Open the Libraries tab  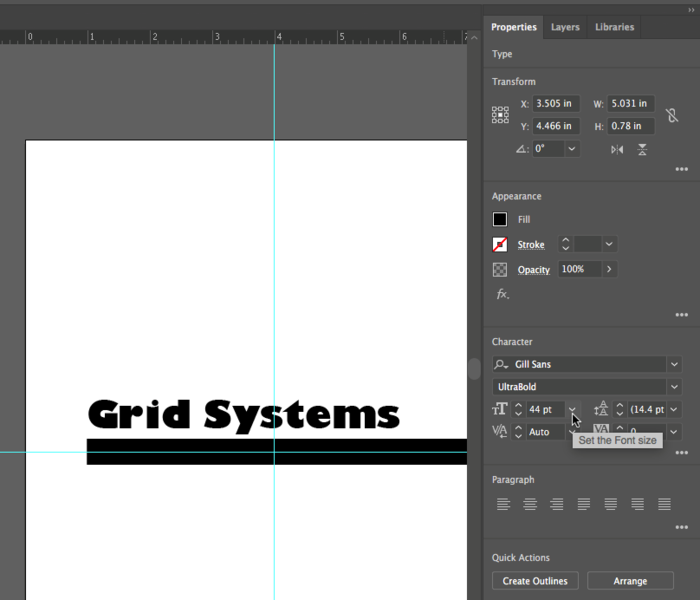point(614,27)
